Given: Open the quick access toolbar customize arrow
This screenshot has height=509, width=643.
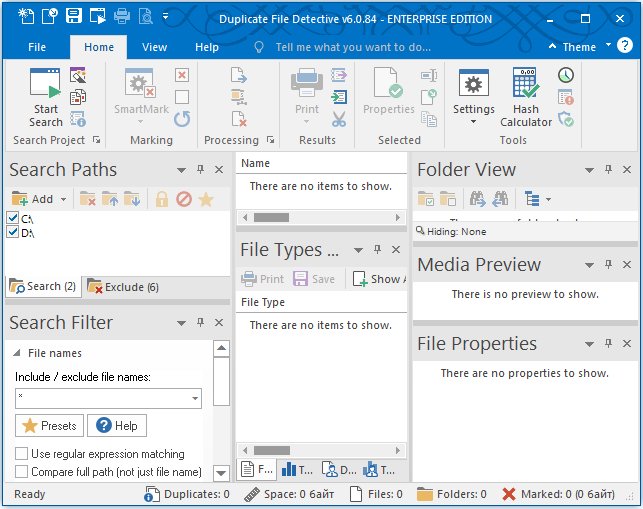Looking at the screenshot, I should [x=165, y=16].
